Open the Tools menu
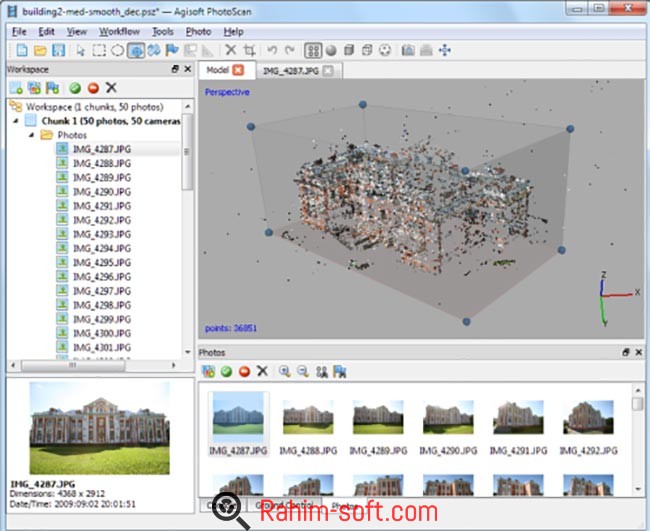650x531 pixels. coord(162,32)
